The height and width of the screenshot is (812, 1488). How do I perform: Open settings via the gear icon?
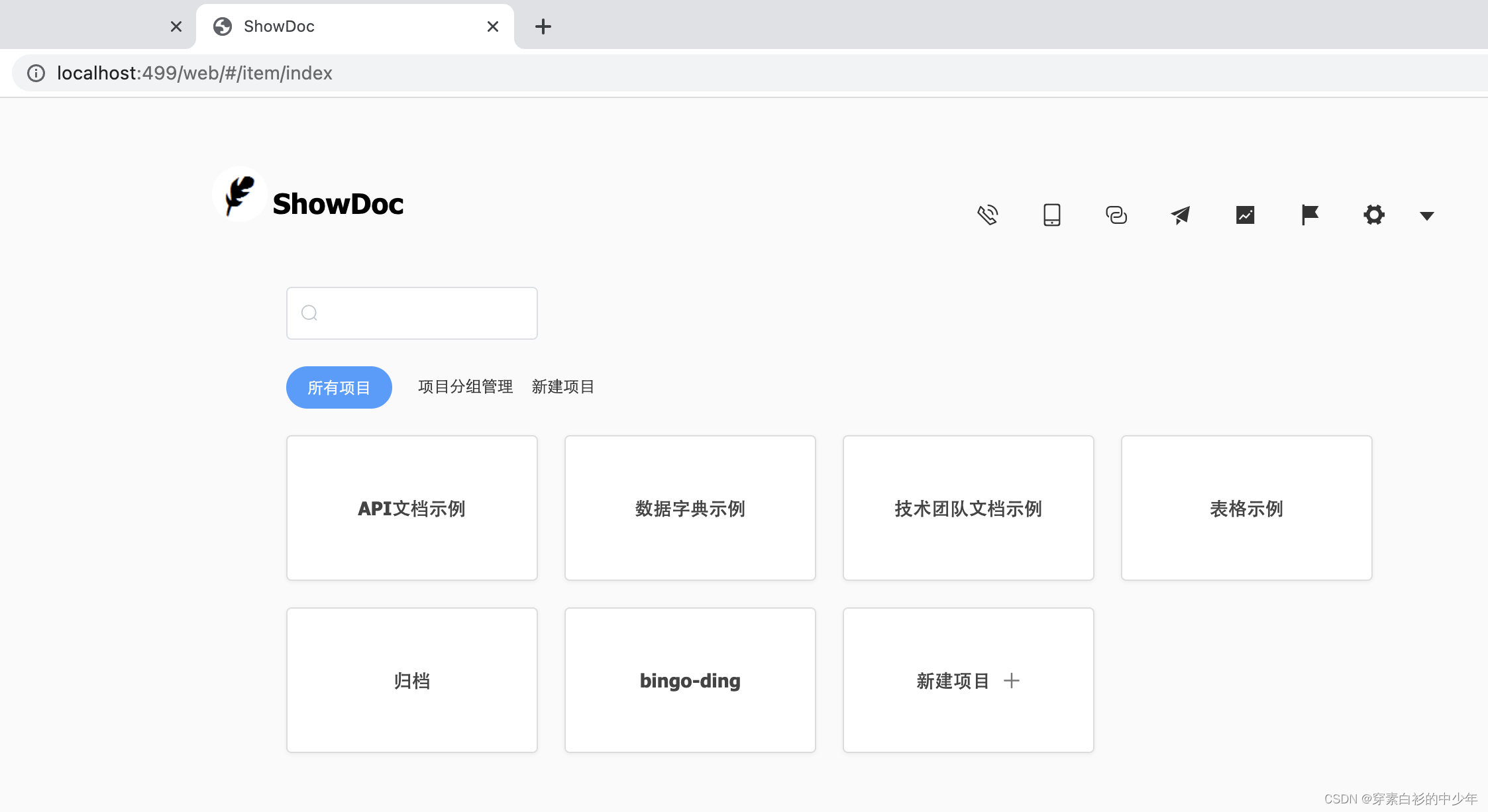tap(1373, 215)
